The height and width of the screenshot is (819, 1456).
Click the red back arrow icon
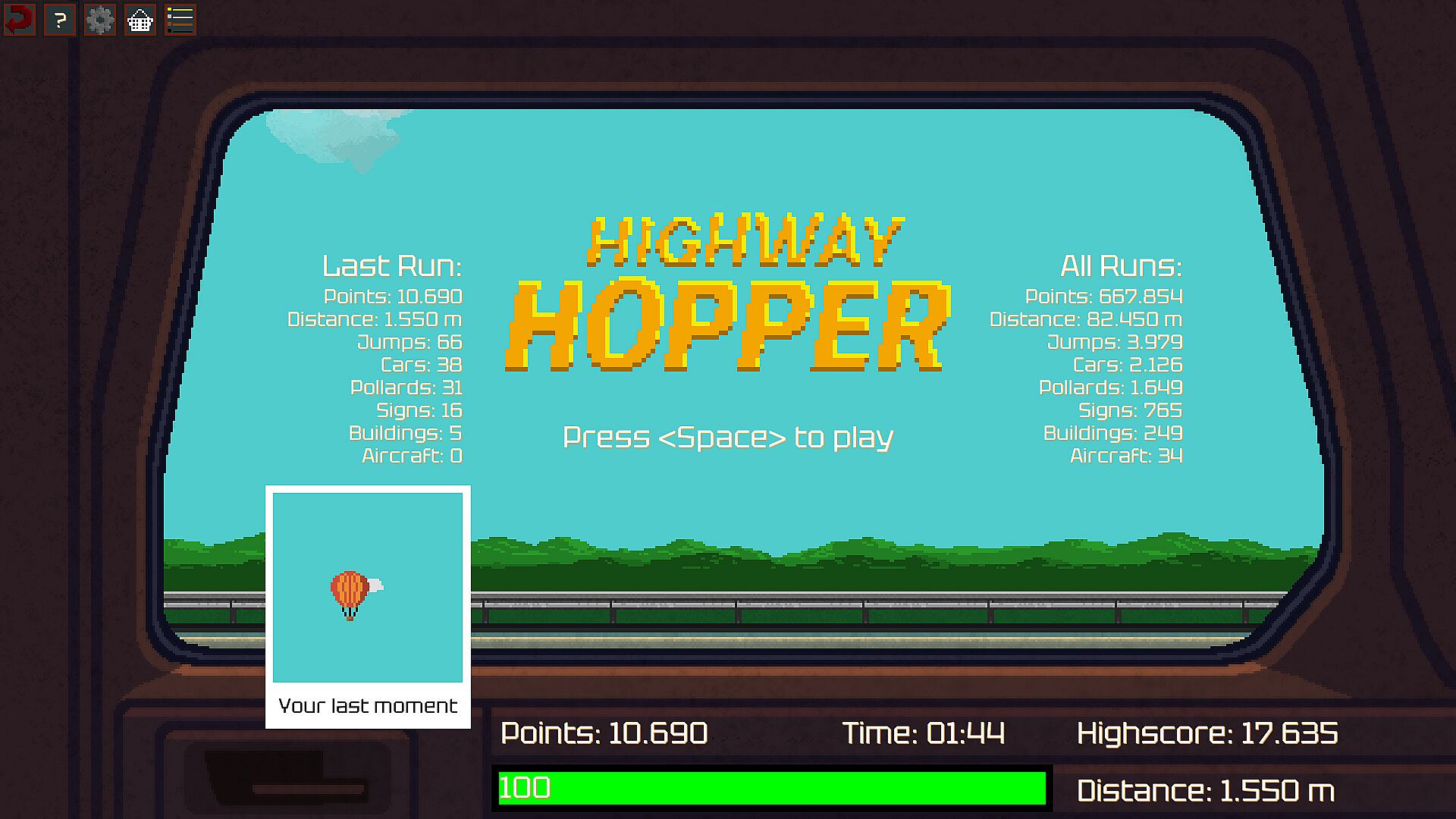point(20,20)
